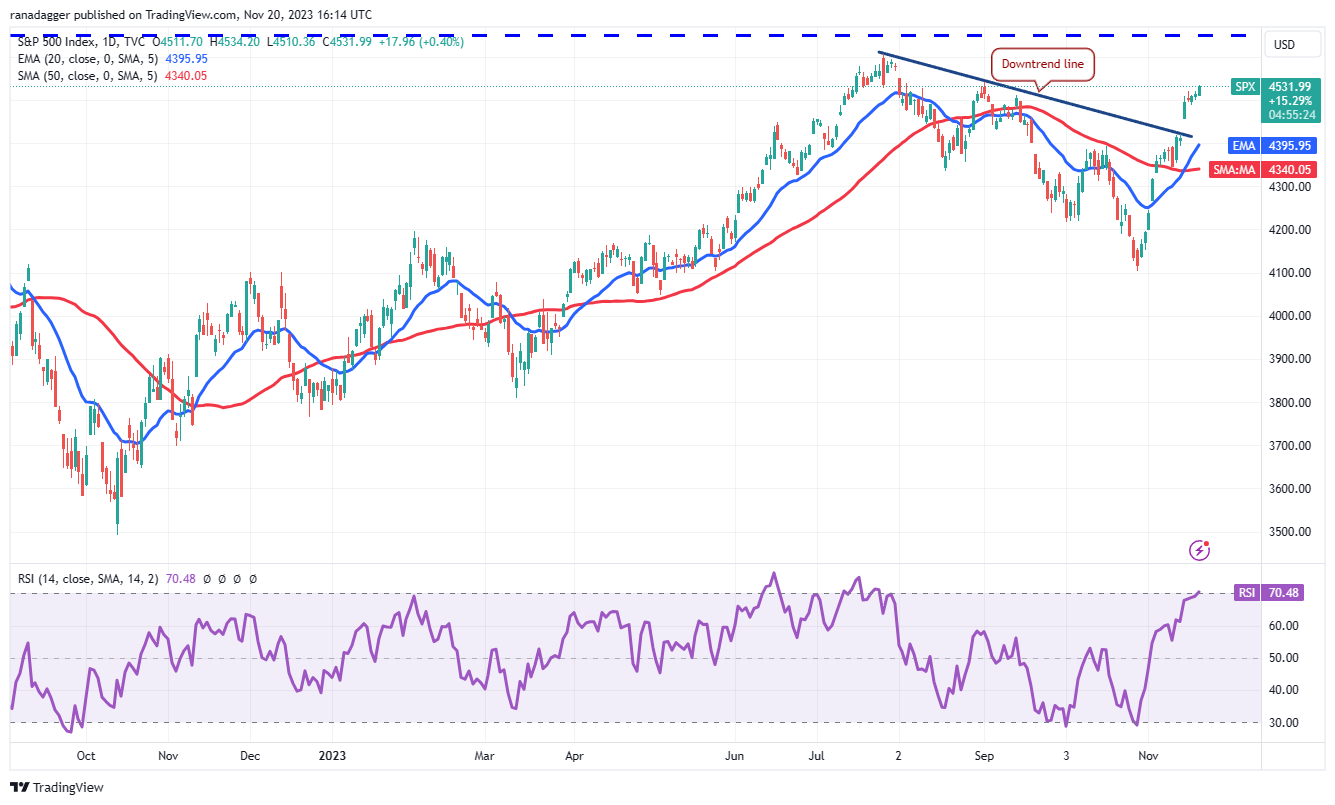The width and height of the screenshot is (1335, 805).
Task: Open the USD currency selector
Action: (1283, 44)
